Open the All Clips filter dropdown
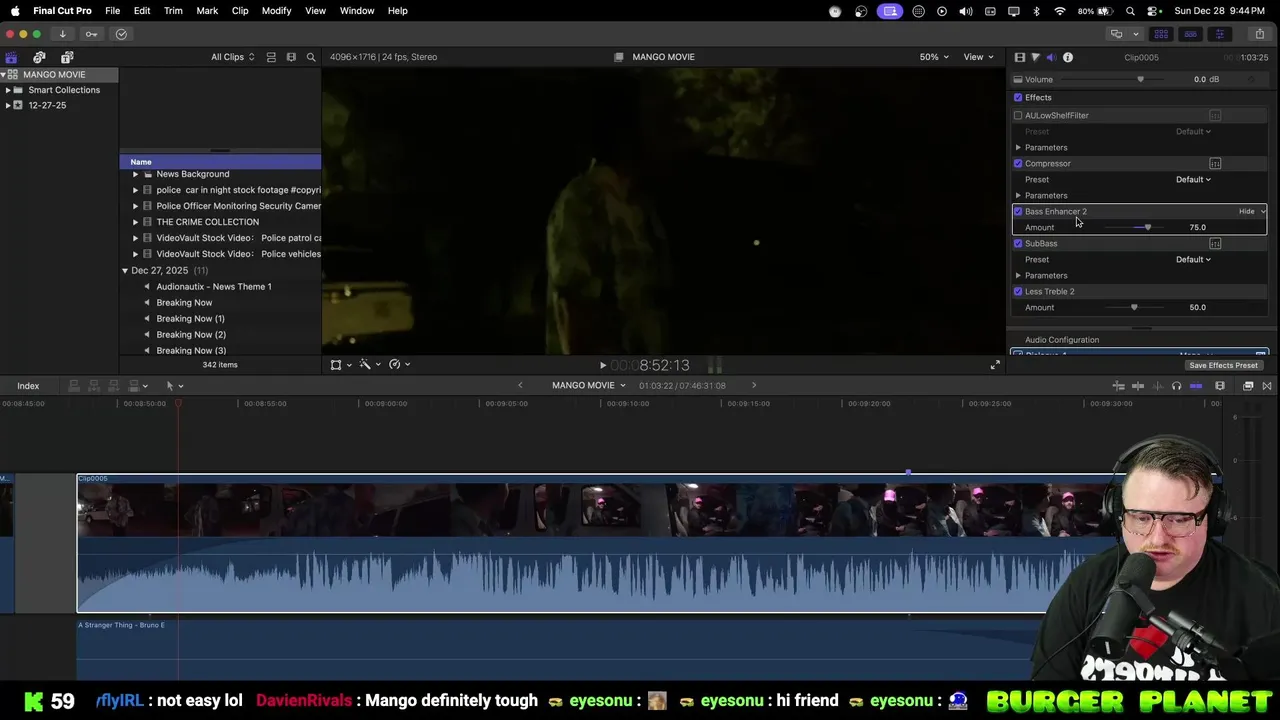 232,57
